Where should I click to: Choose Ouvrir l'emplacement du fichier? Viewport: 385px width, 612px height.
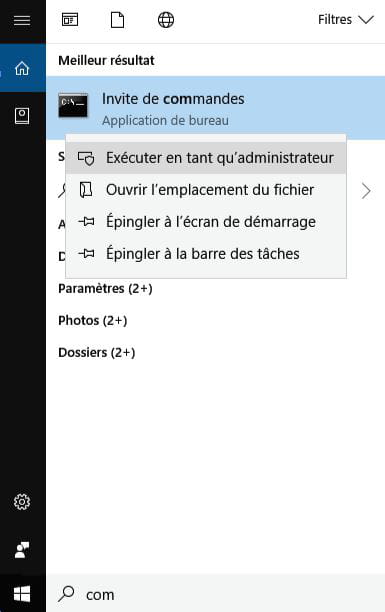[x=206, y=190]
